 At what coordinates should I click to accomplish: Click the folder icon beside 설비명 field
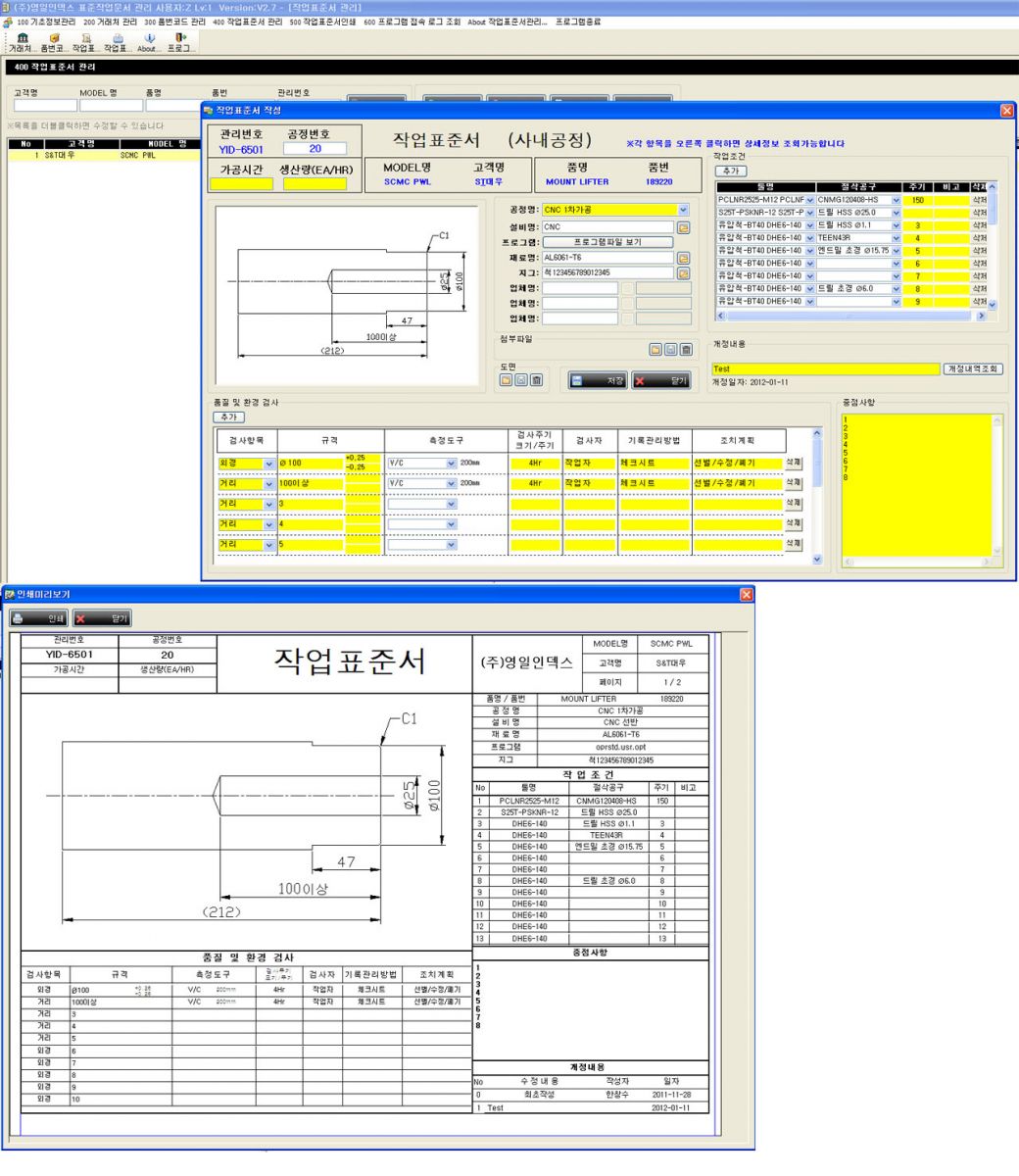[683, 227]
